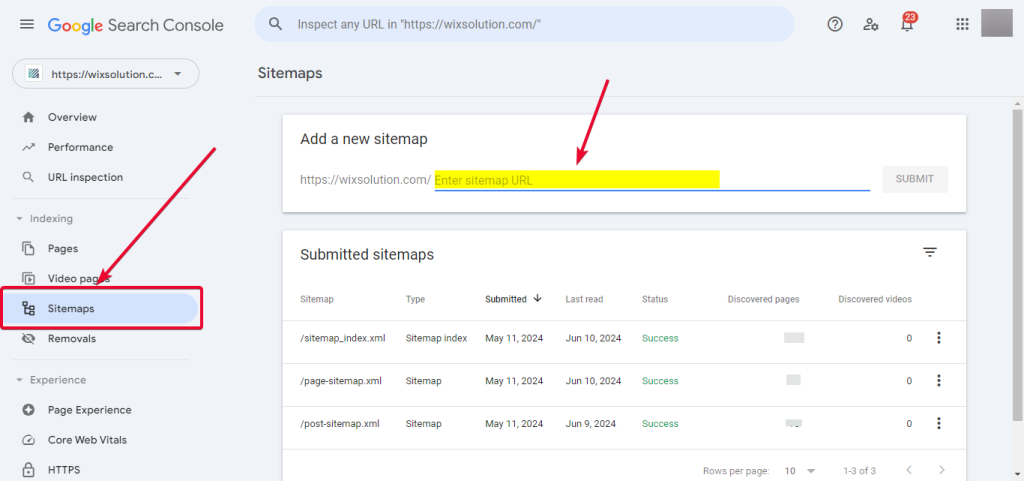Screen dimensions: 1024x481
Task: Collapse the Indexing section
Action: (x=19, y=219)
